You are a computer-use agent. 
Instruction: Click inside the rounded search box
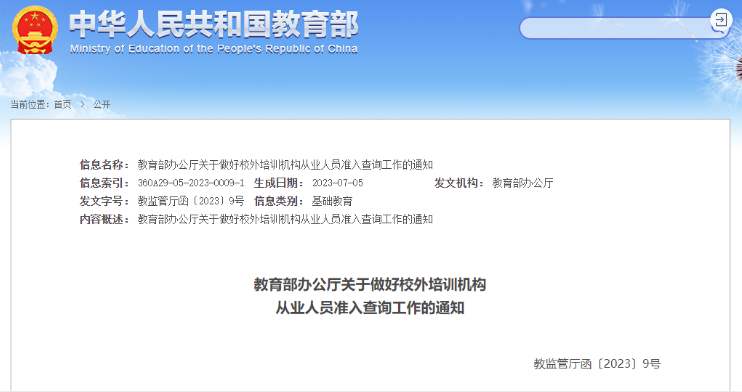(615, 28)
